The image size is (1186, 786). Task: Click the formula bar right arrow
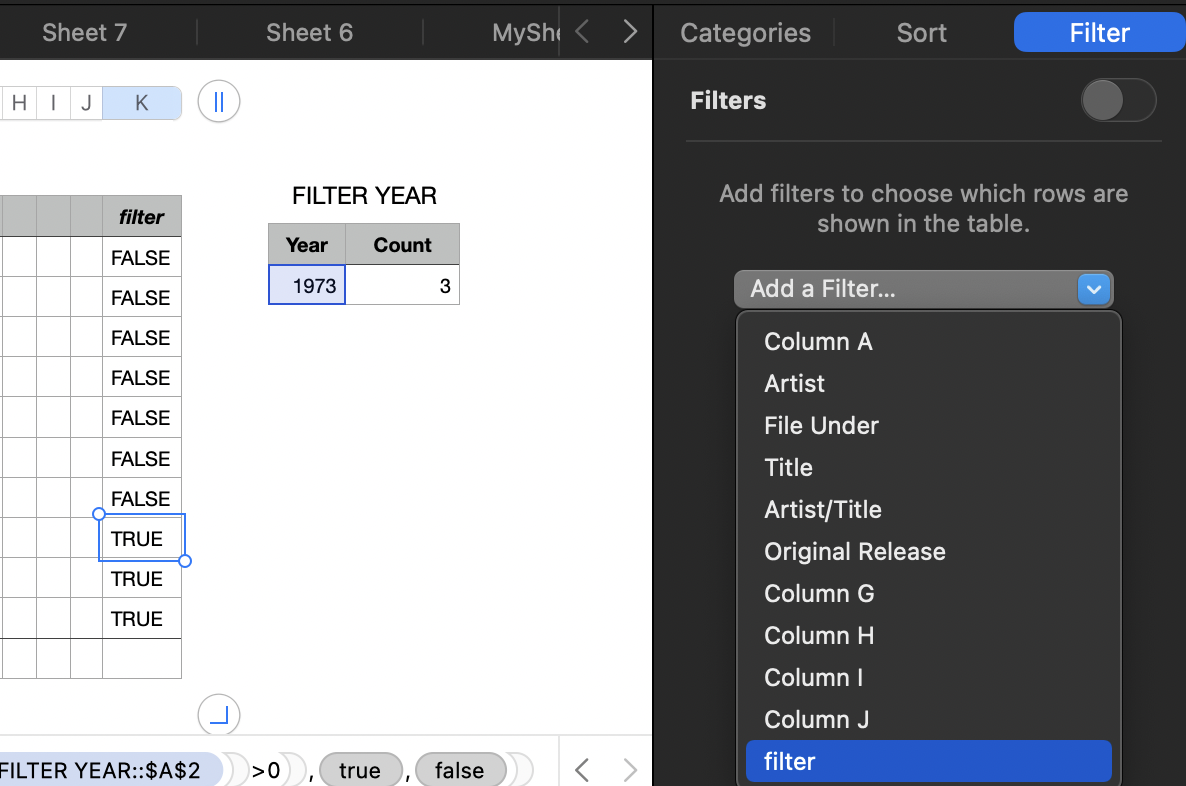point(630,770)
